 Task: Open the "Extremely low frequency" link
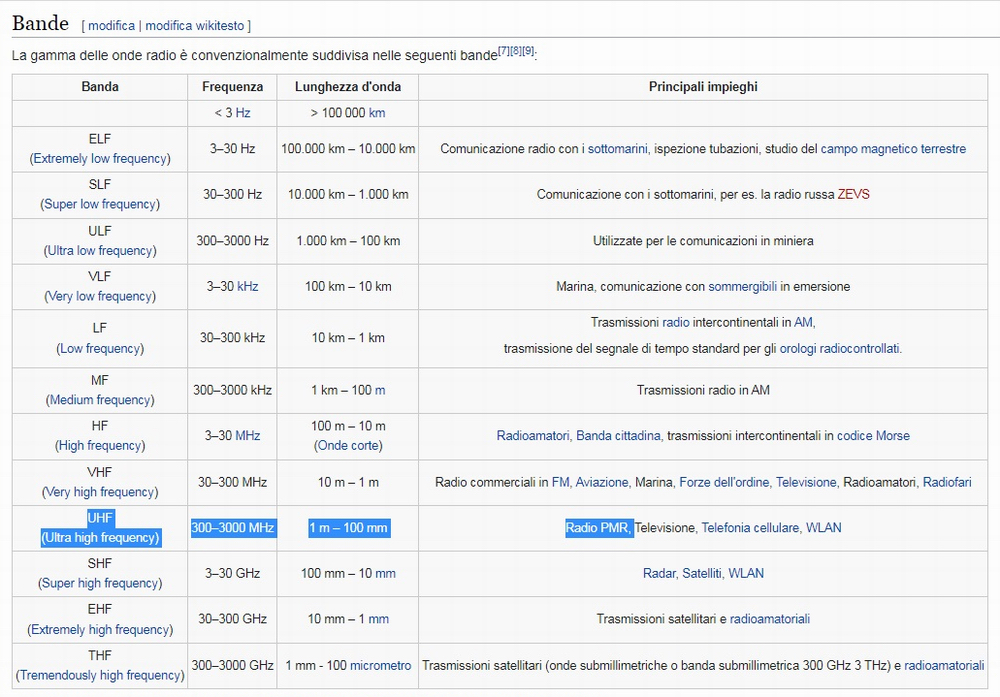(100, 158)
